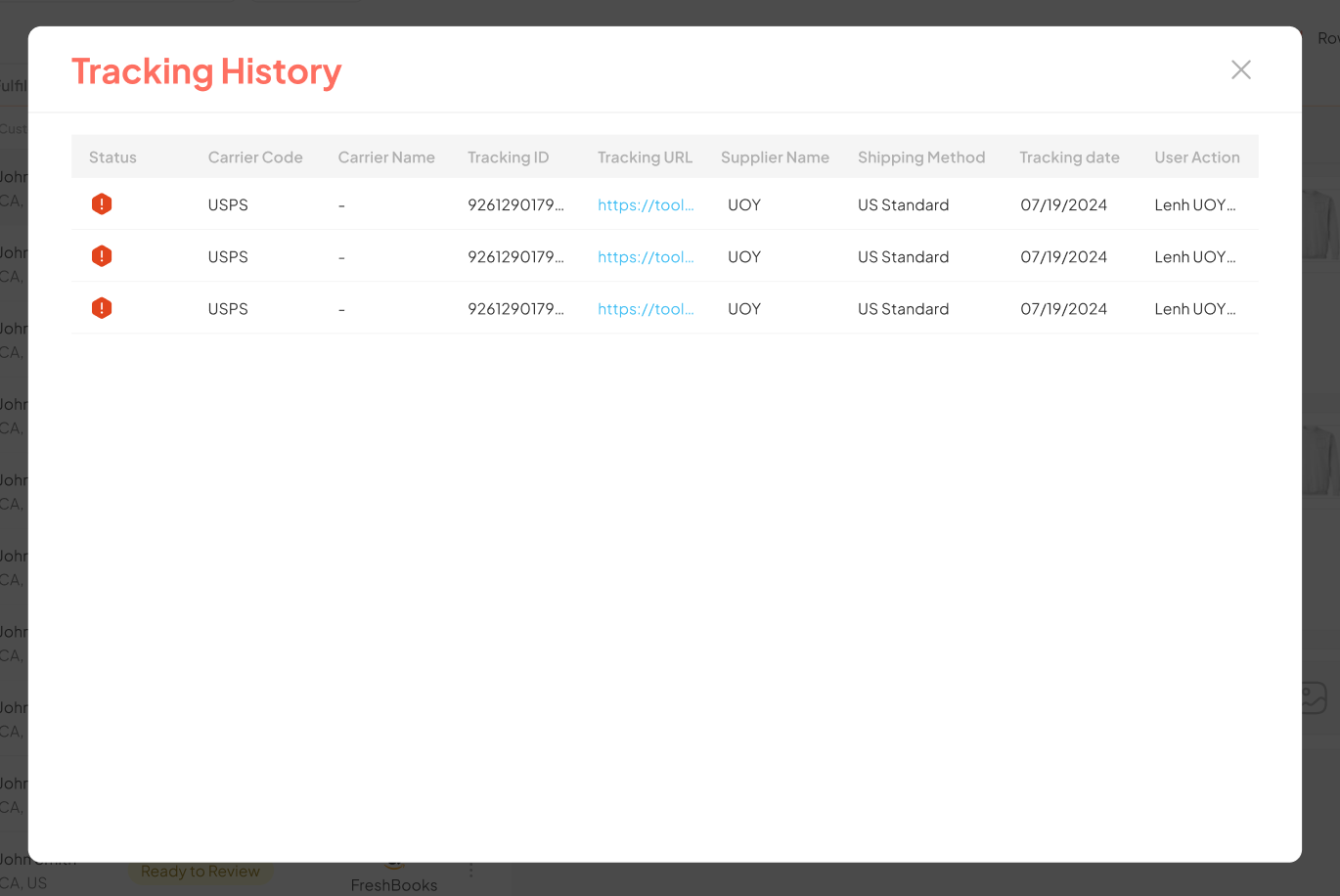1340x896 pixels.
Task: Open the tracking URL link in third row
Action: [x=645, y=309]
